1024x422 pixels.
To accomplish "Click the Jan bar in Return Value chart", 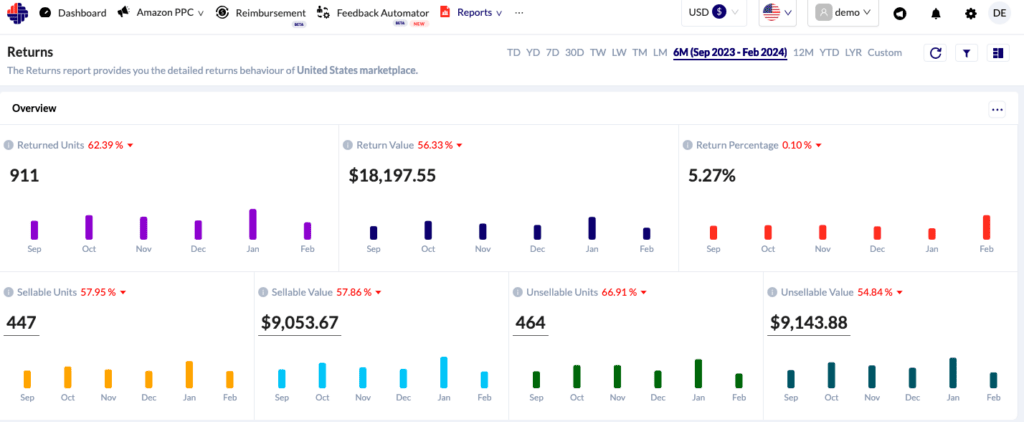I will click(592, 228).
